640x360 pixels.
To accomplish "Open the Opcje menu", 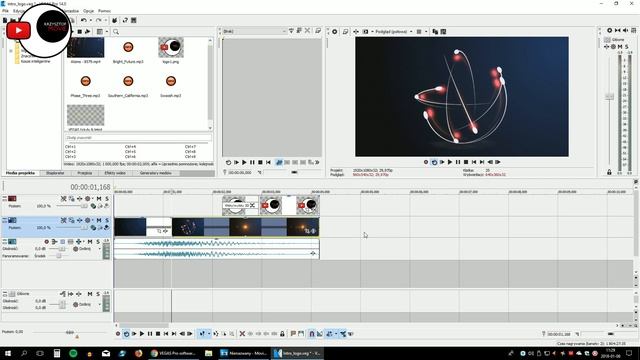I will click(88, 11).
